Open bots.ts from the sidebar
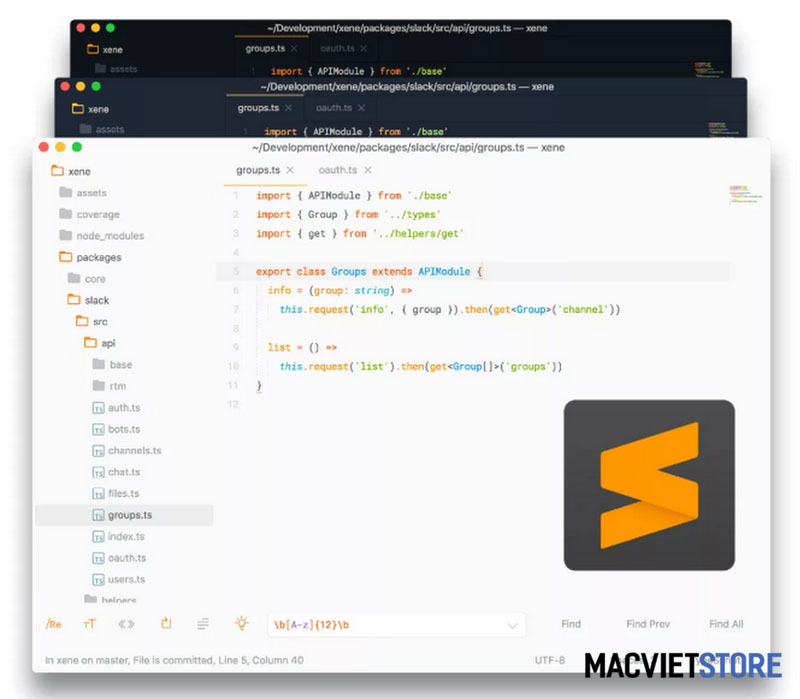The height and width of the screenshot is (699, 800). click(116, 429)
